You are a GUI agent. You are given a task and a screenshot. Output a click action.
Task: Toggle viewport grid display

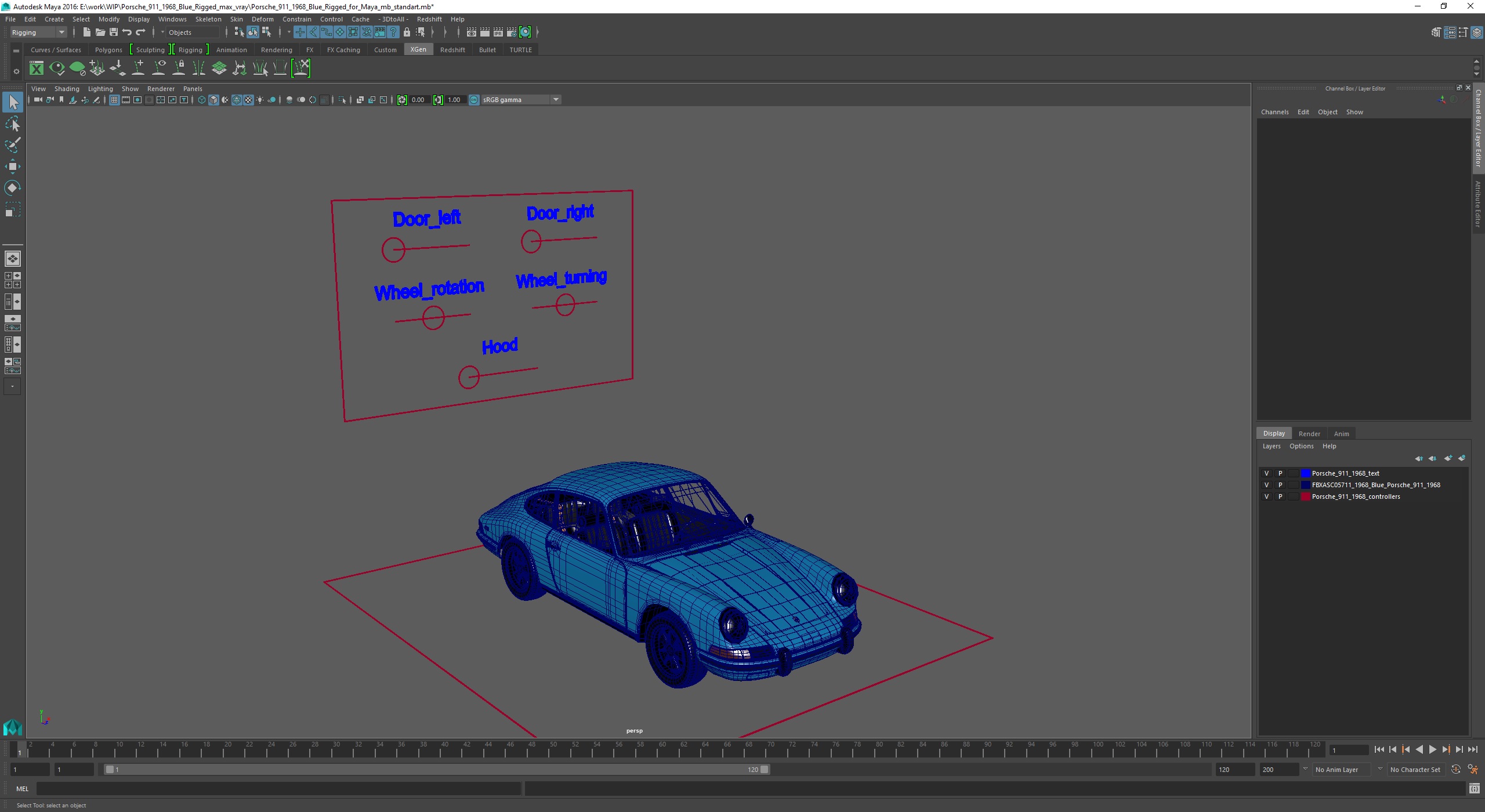tap(114, 100)
